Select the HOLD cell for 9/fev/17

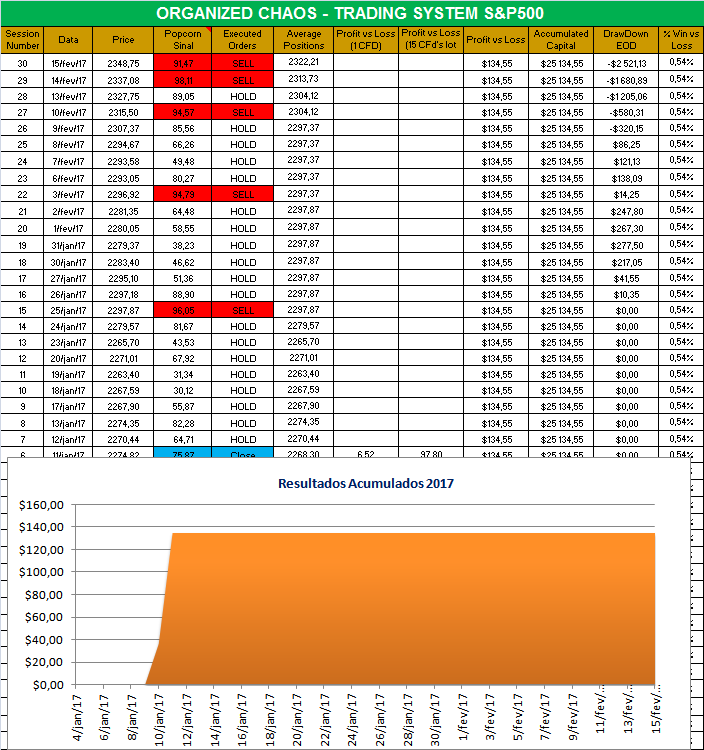click(x=242, y=128)
